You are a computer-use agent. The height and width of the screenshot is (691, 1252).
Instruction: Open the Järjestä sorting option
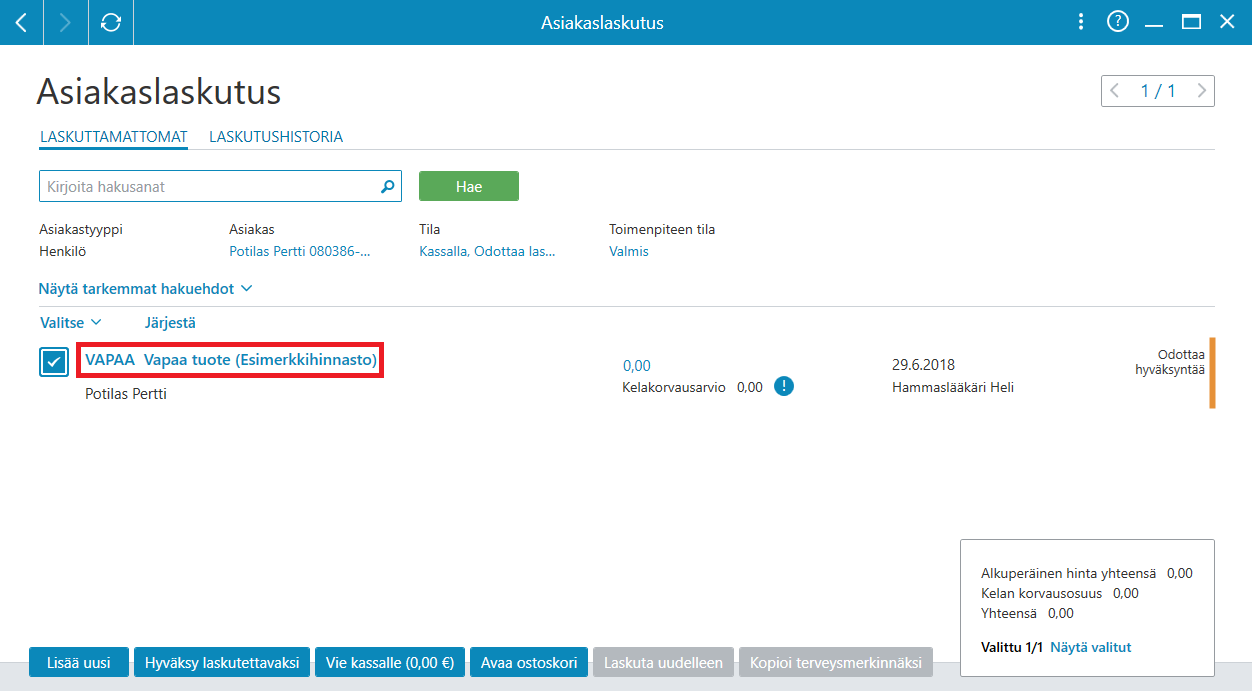tap(170, 322)
